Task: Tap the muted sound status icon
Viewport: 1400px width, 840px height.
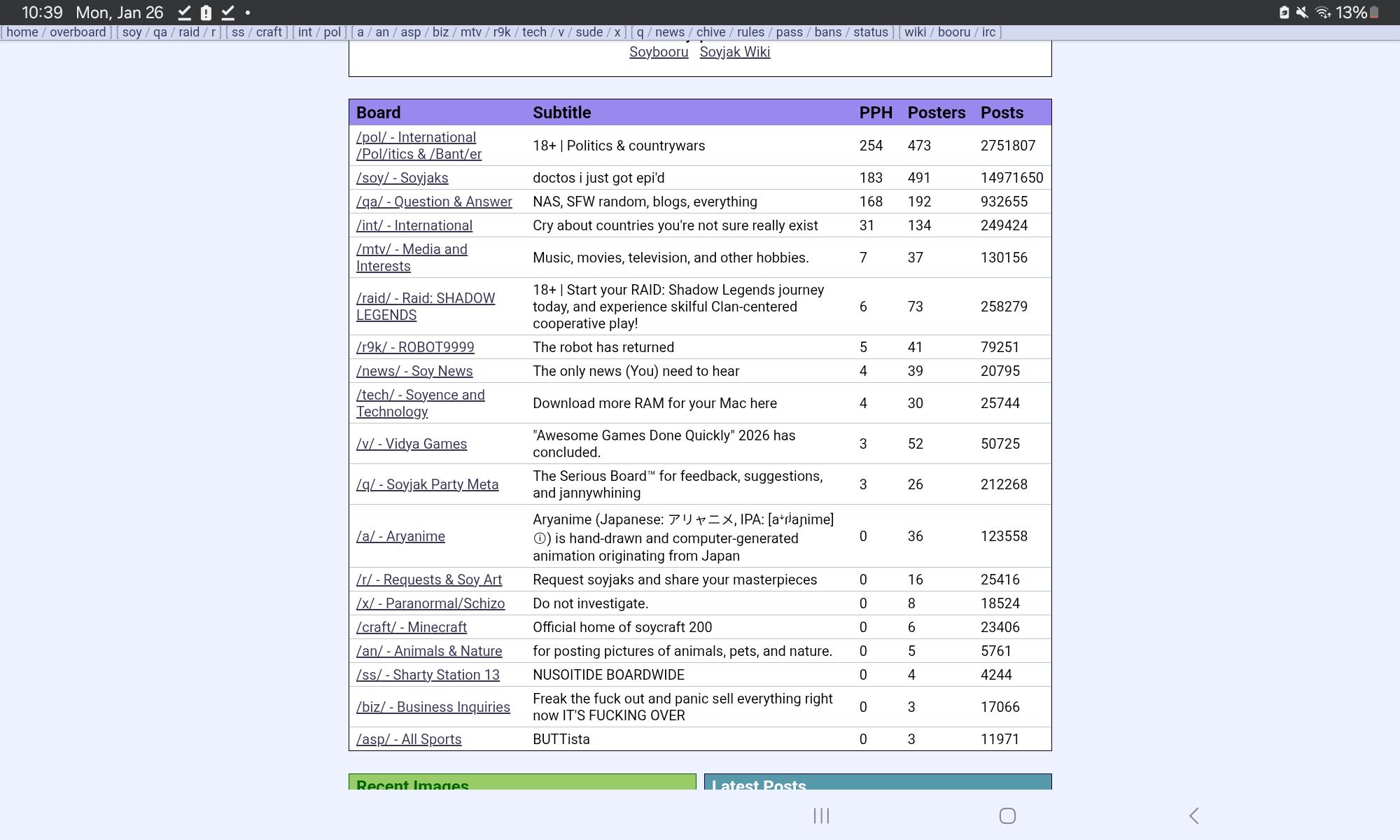Action: coord(1303,13)
